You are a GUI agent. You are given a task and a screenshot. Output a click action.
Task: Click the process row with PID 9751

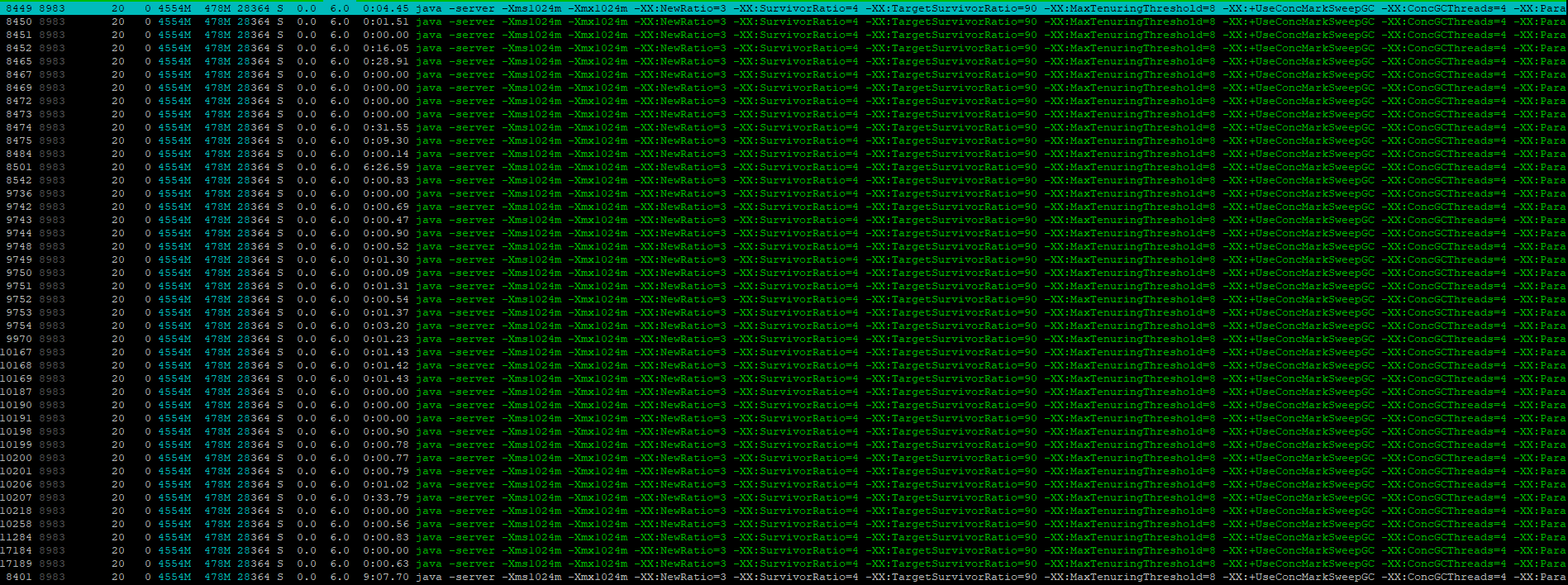[784, 286]
